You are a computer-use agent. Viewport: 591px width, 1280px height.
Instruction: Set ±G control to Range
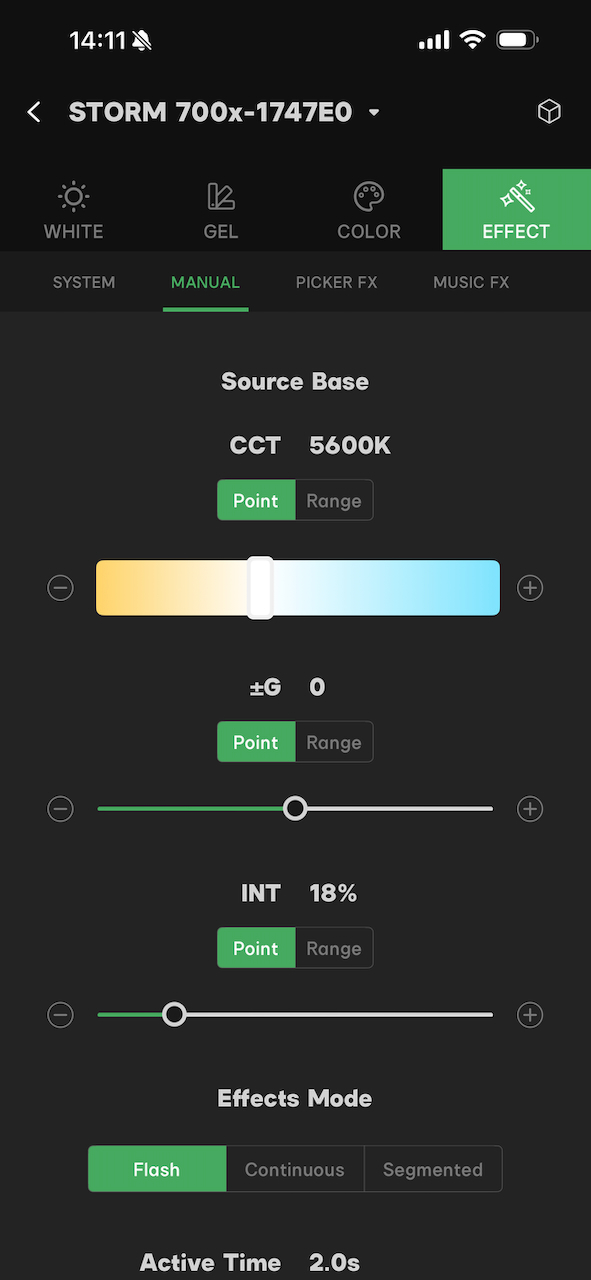(x=334, y=742)
